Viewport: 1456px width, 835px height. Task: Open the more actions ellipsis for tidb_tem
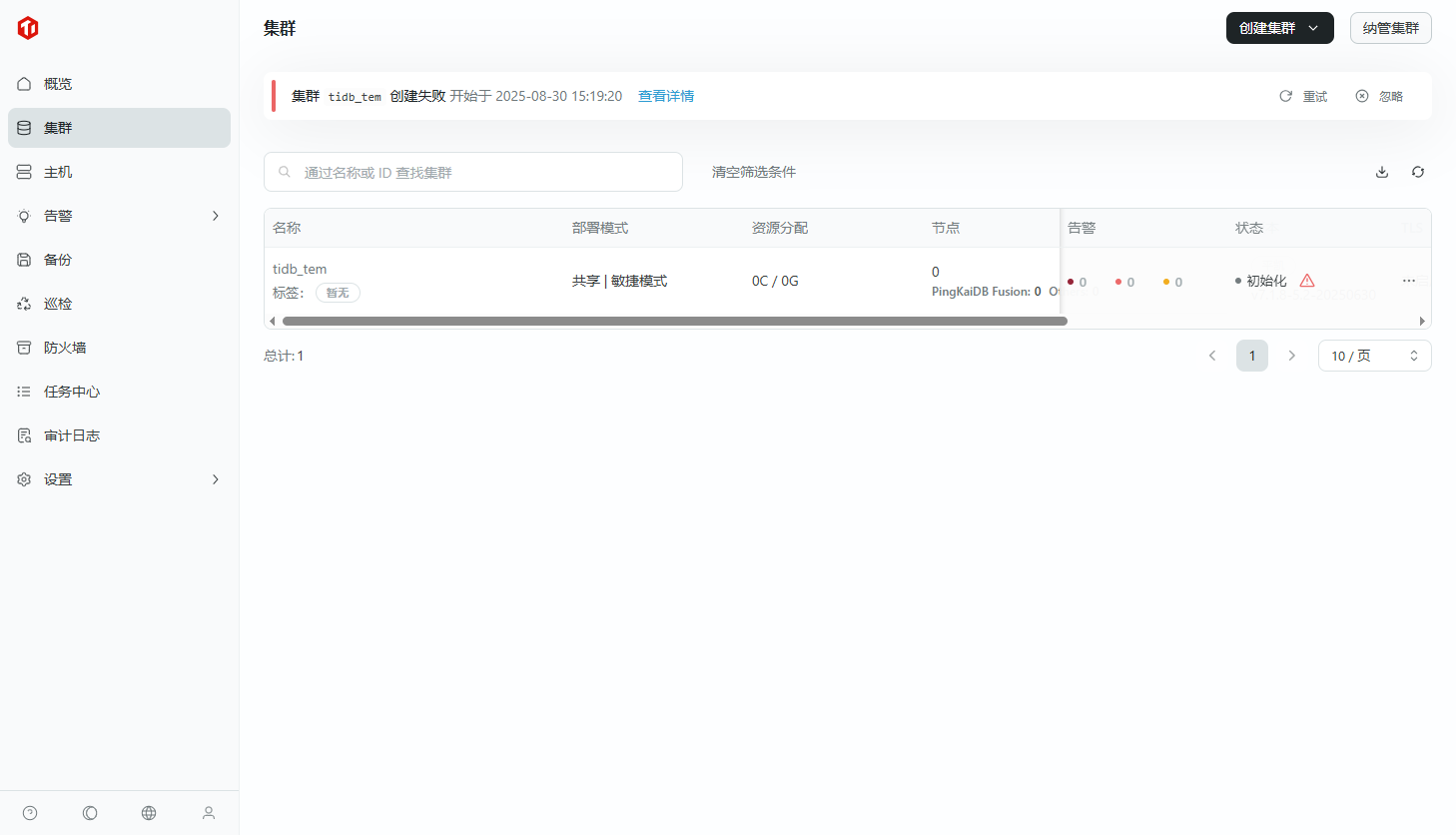tap(1409, 281)
